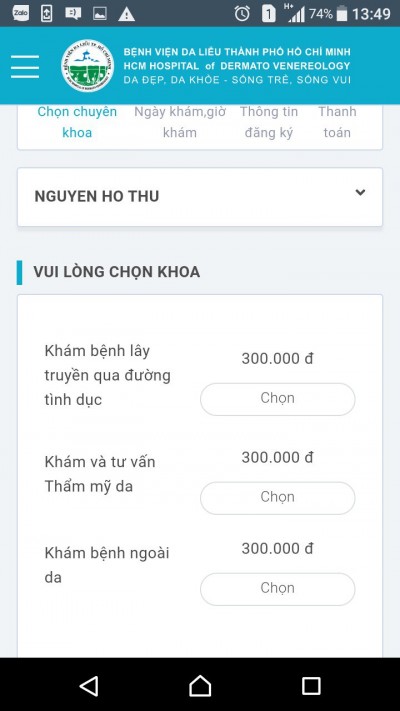Viewport: 400px width, 711px height.
Task: Switch to Chọn chuyên khoa step
Action: 77,122
